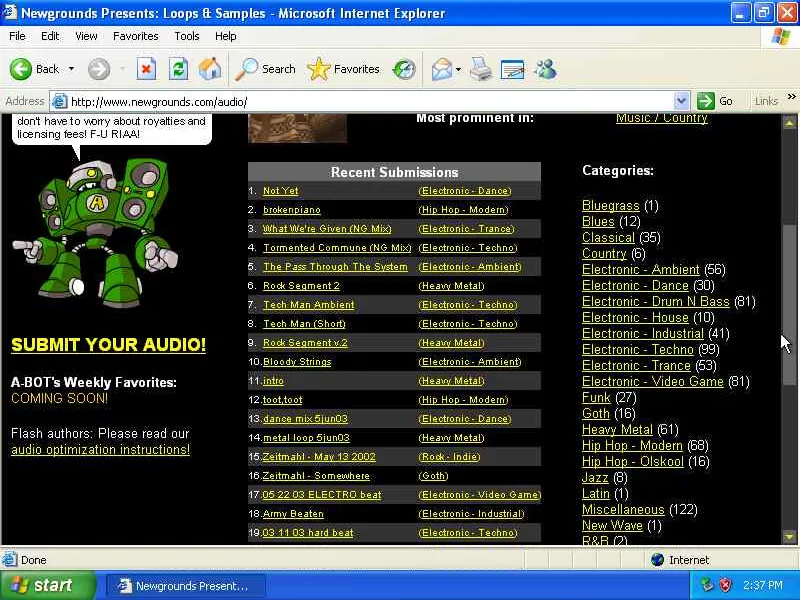Open Hip Hop - Olskool category
This screenshot has height=600, width=800.
click(x=633, y=462)
